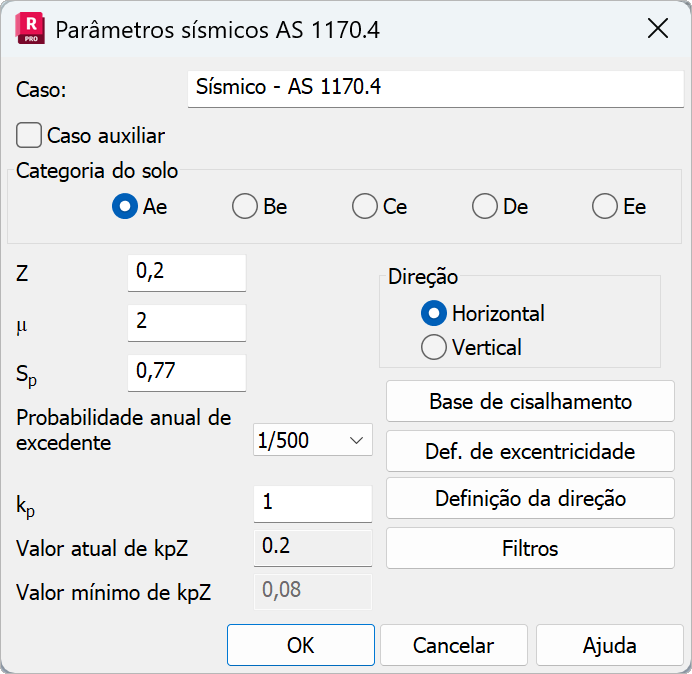
Task: Choose soil category Be
Action: point(245,207)
